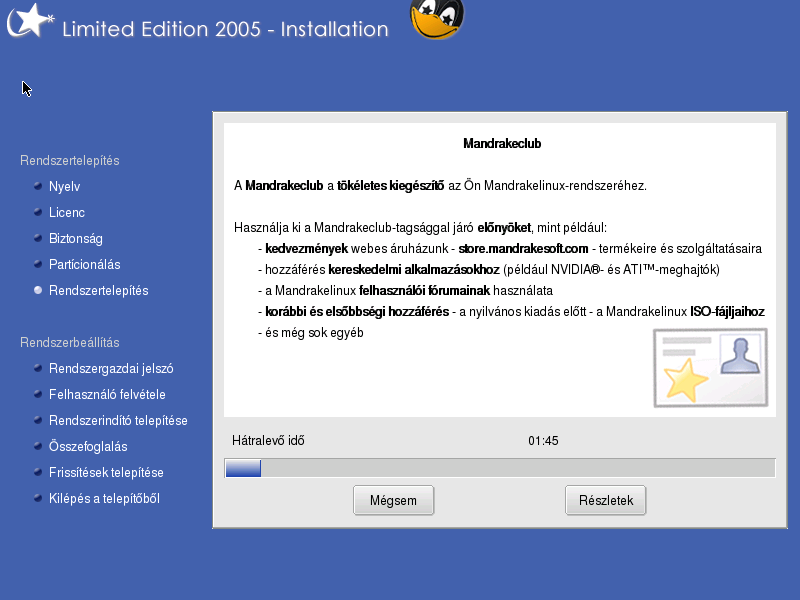Click the Hátralevő idő label

pyautogui.click(x=268, y=441)
